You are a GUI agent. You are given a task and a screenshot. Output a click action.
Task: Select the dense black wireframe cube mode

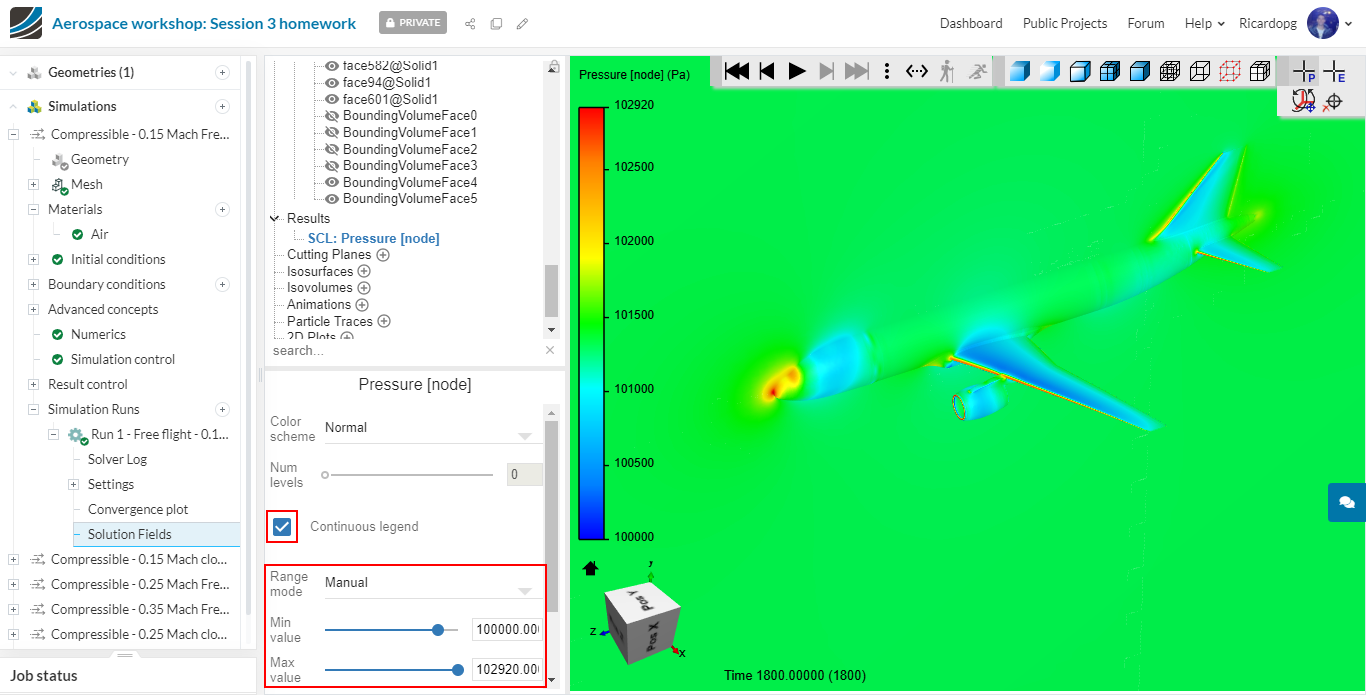click(1170, 71)
